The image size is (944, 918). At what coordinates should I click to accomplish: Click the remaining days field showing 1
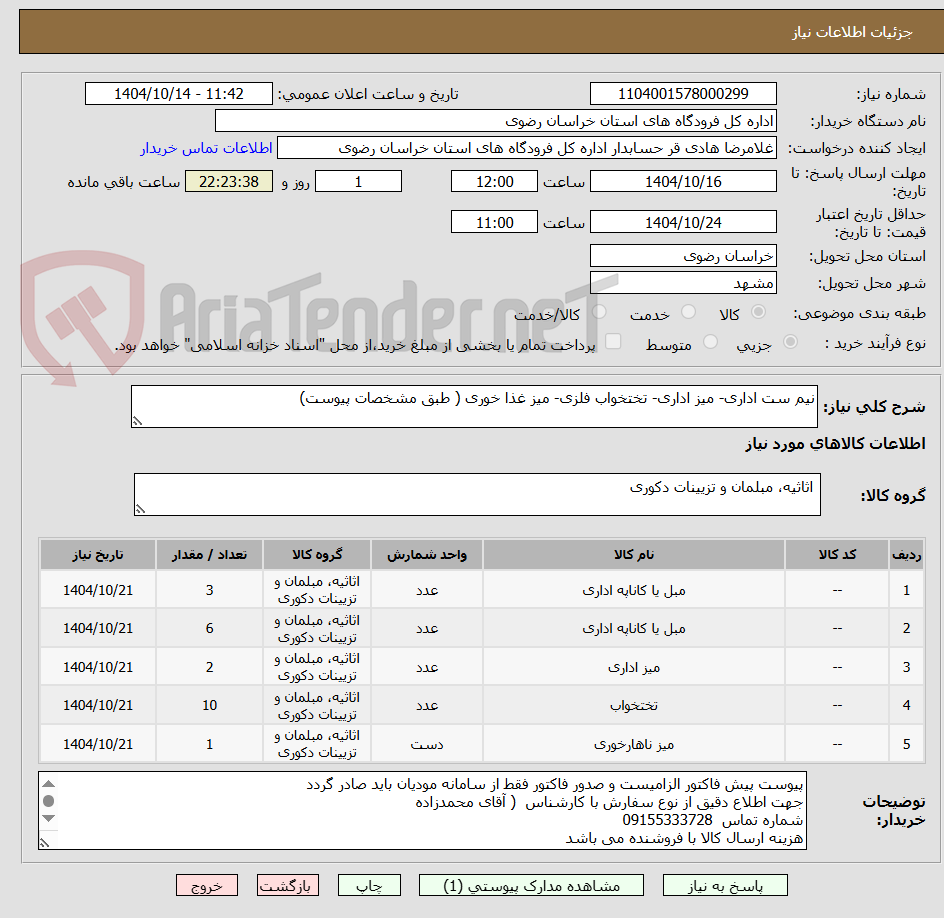click(358, 181)
